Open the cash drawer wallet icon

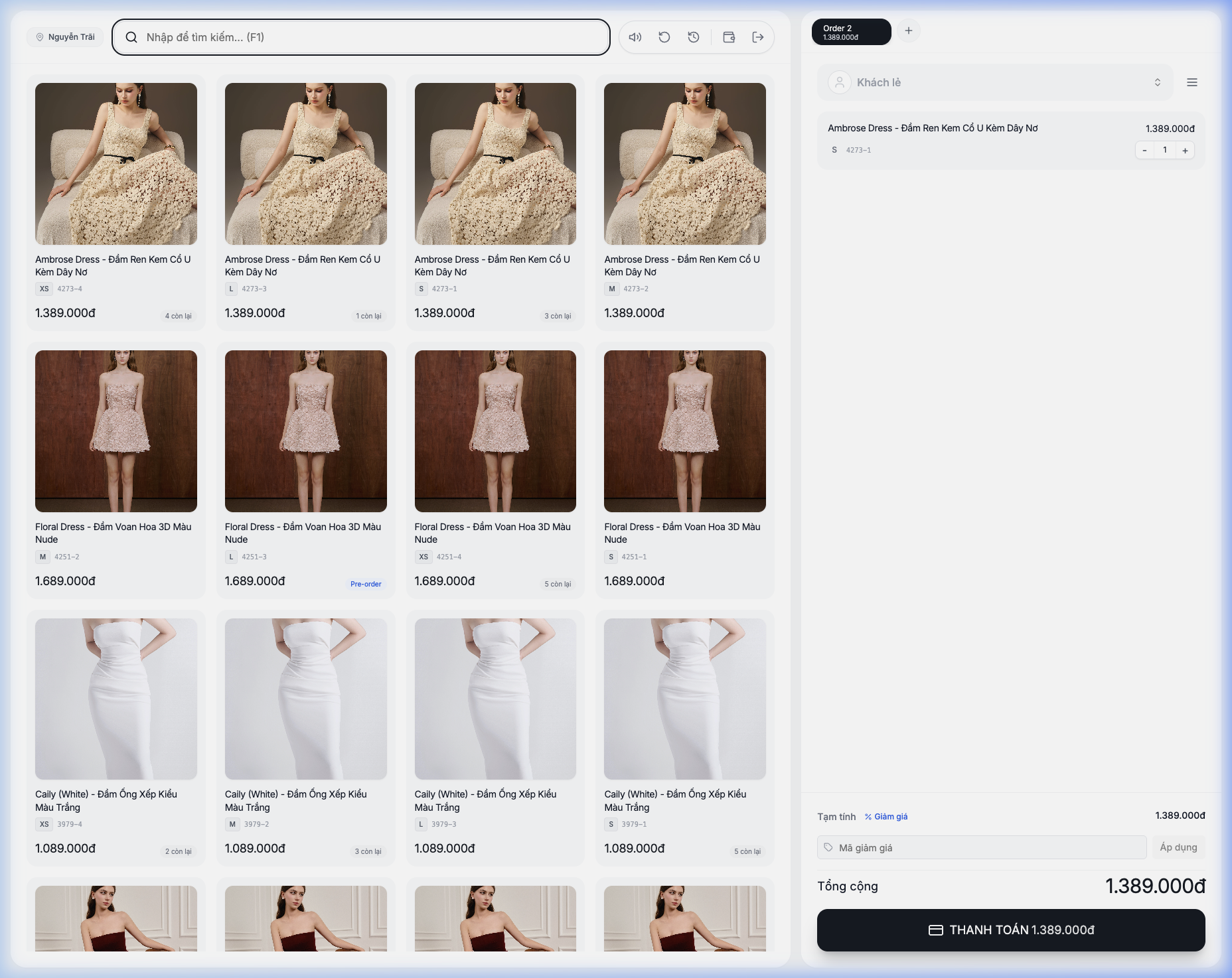click(x=729, y=37)
